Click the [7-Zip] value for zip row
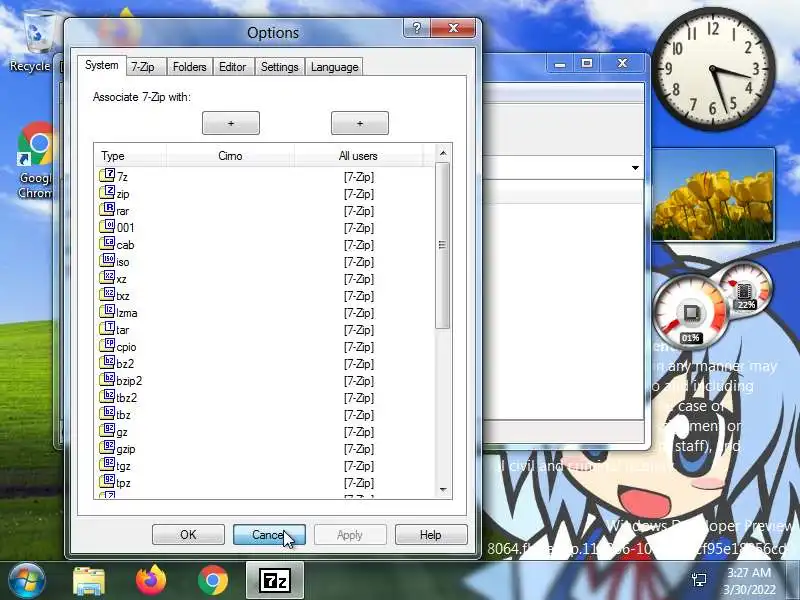This screenshot has width=800, height=600. [x=359, y=194]
